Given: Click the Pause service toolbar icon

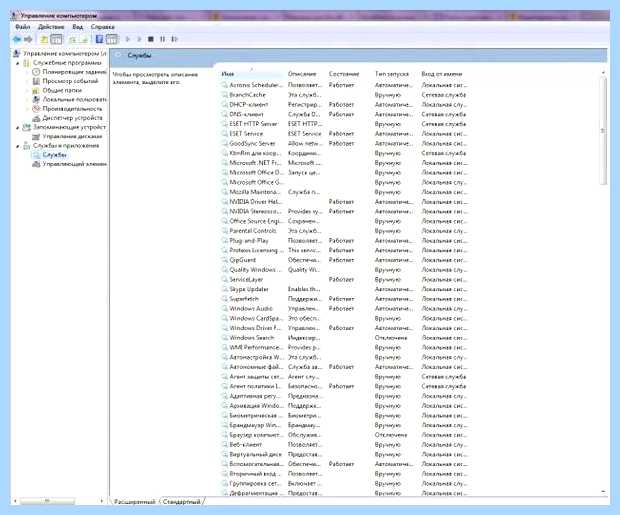Looking at the screenshot, I should tap(163, 39).
